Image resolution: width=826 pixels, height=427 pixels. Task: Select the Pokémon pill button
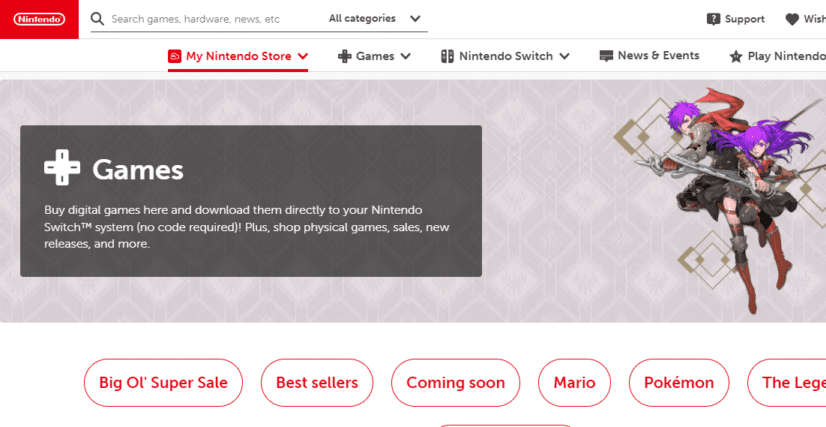(679, 383)
